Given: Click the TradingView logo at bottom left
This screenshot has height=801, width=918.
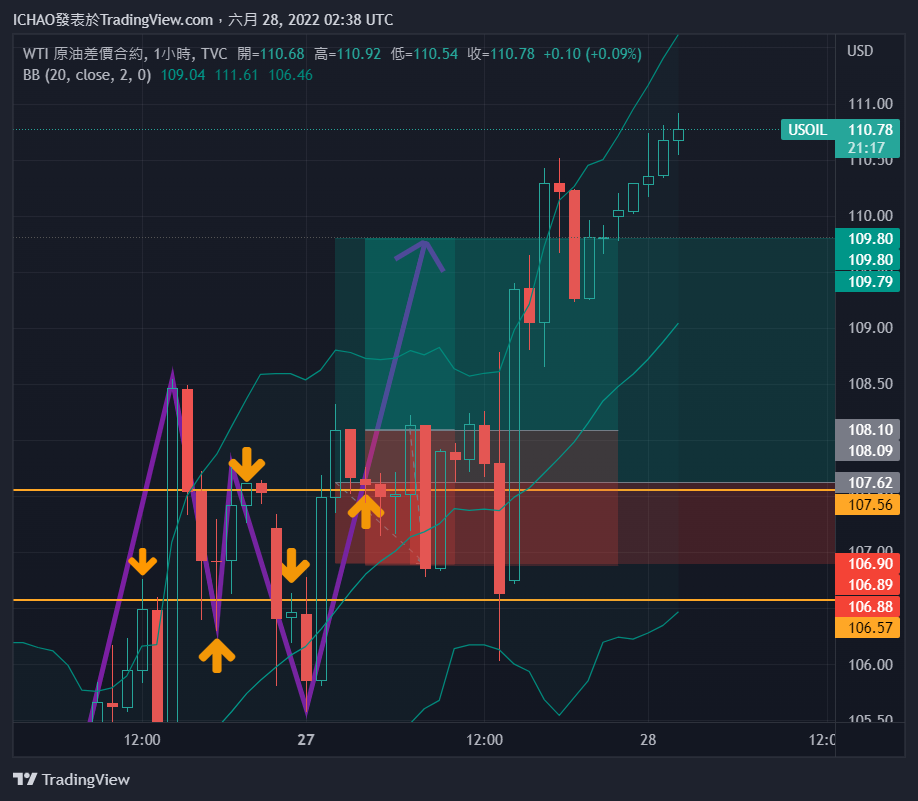Looking at the screenshot, I should coord(71,779).
